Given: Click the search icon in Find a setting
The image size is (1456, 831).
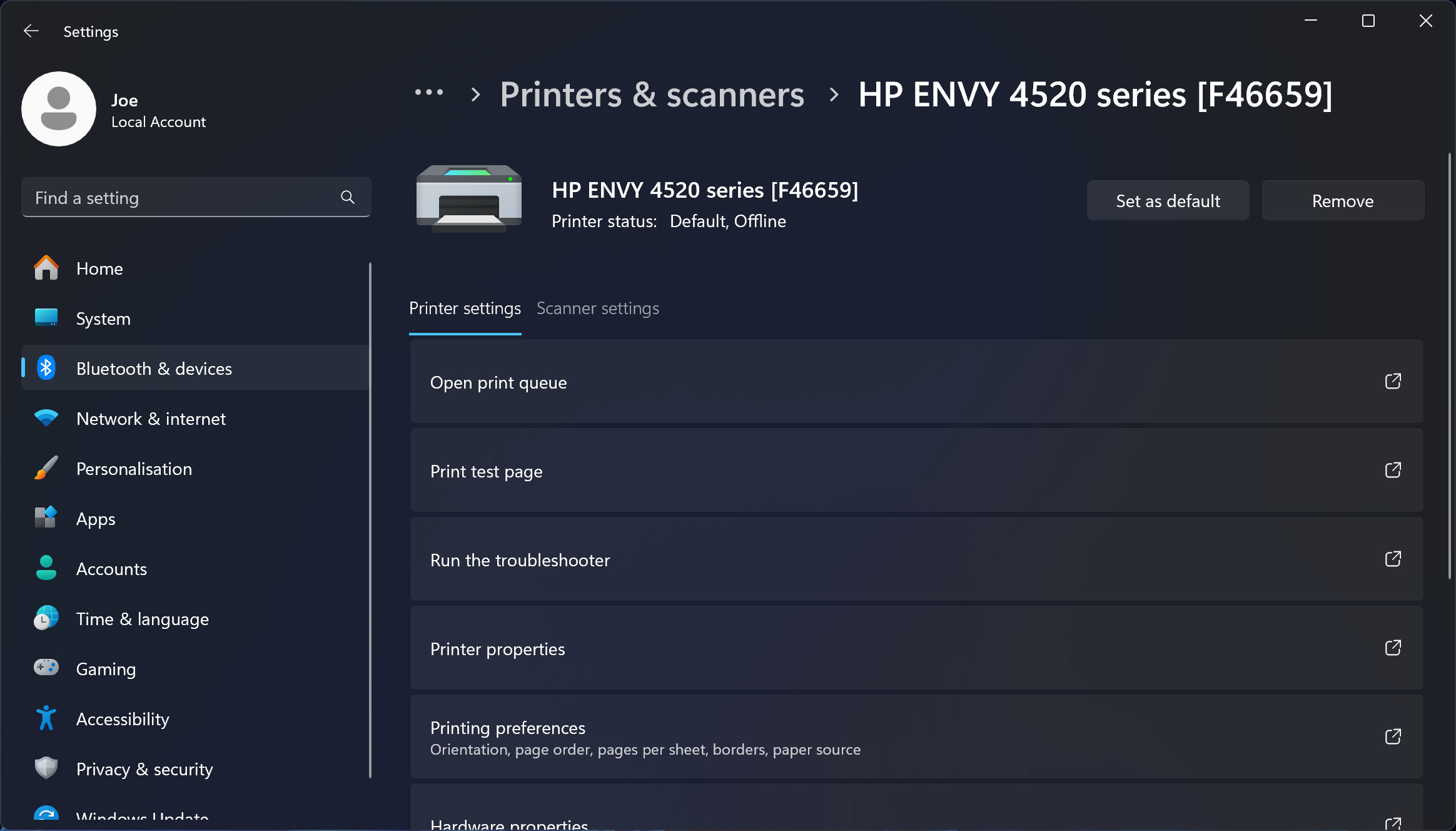Looking at the screenshot, I should pyautogui.click(x=347, y=198).
